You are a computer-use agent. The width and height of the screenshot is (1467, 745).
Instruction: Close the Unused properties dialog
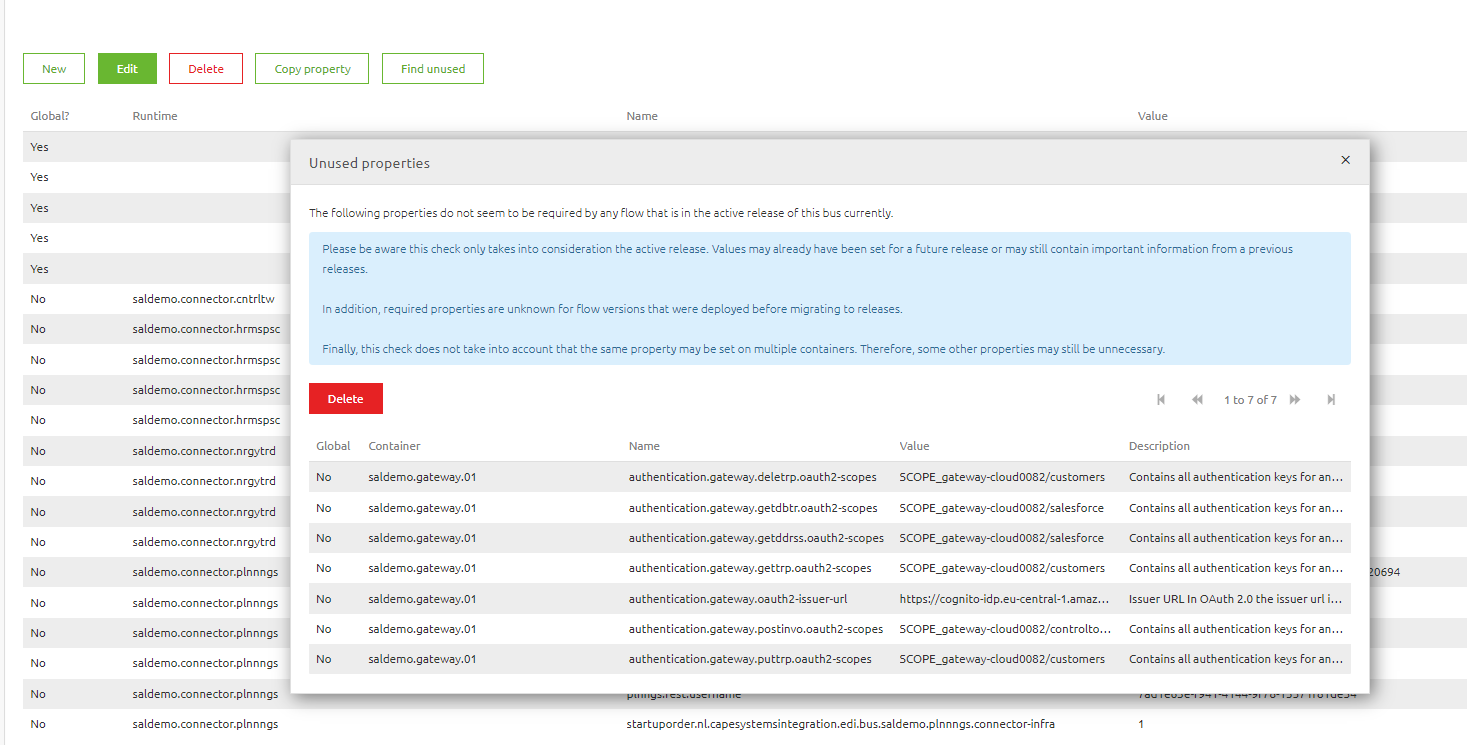click(1345, 160)
